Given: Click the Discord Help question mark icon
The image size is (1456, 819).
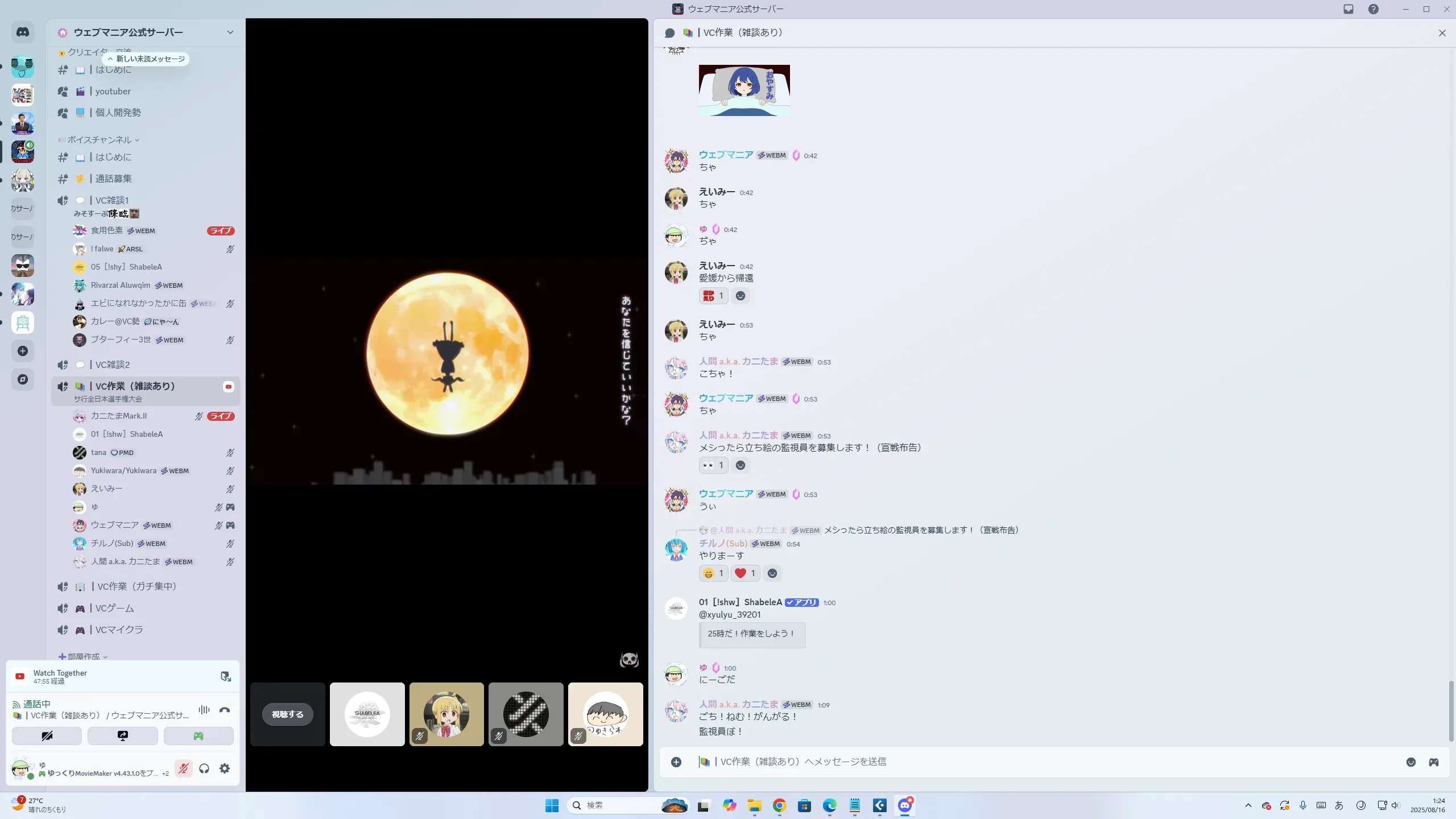Looking at the screenshot, I should [1373, 9].
